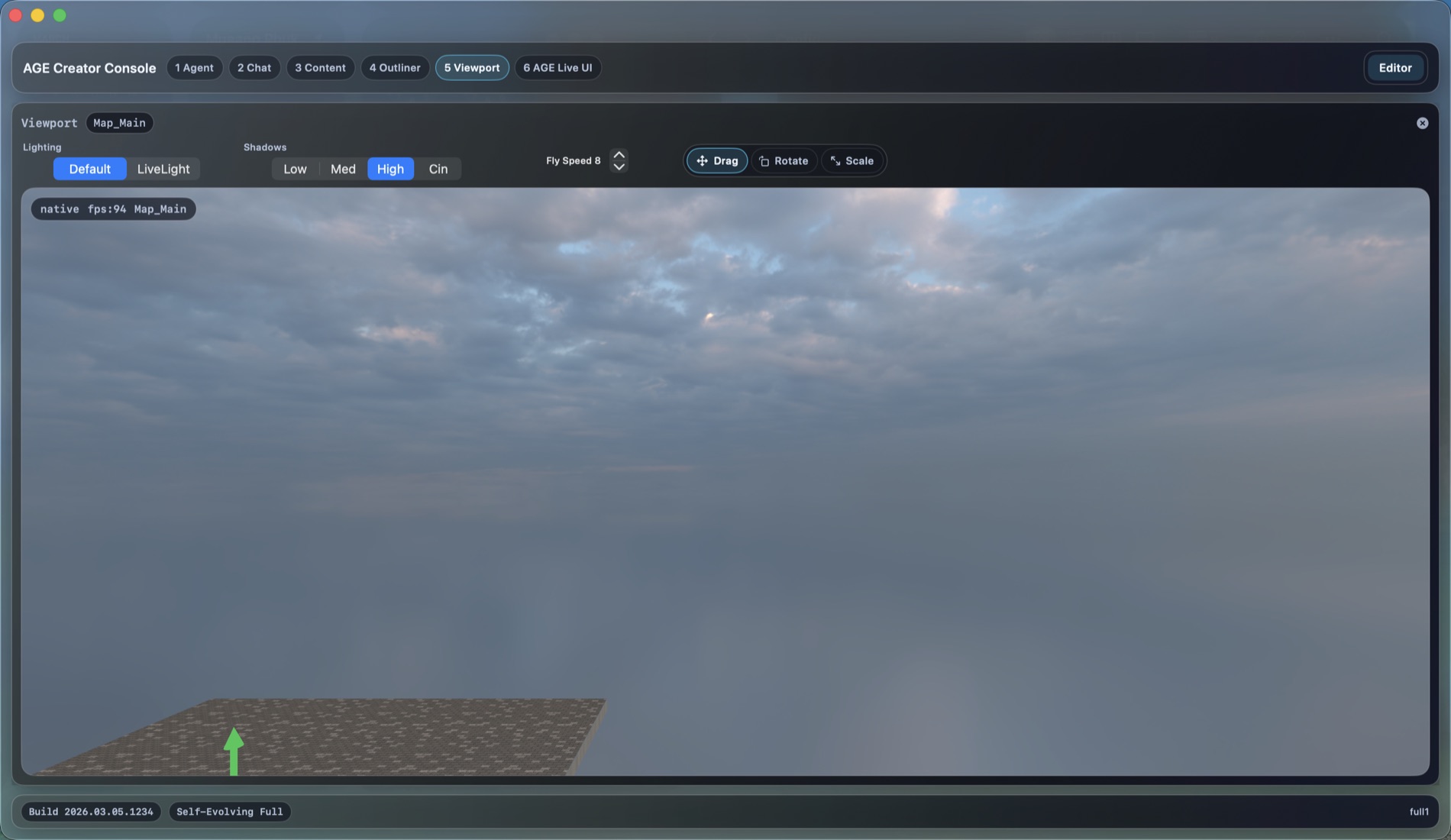Close the Viewport panel
The image size is (1451, 840).
(x=1422, y=123)
